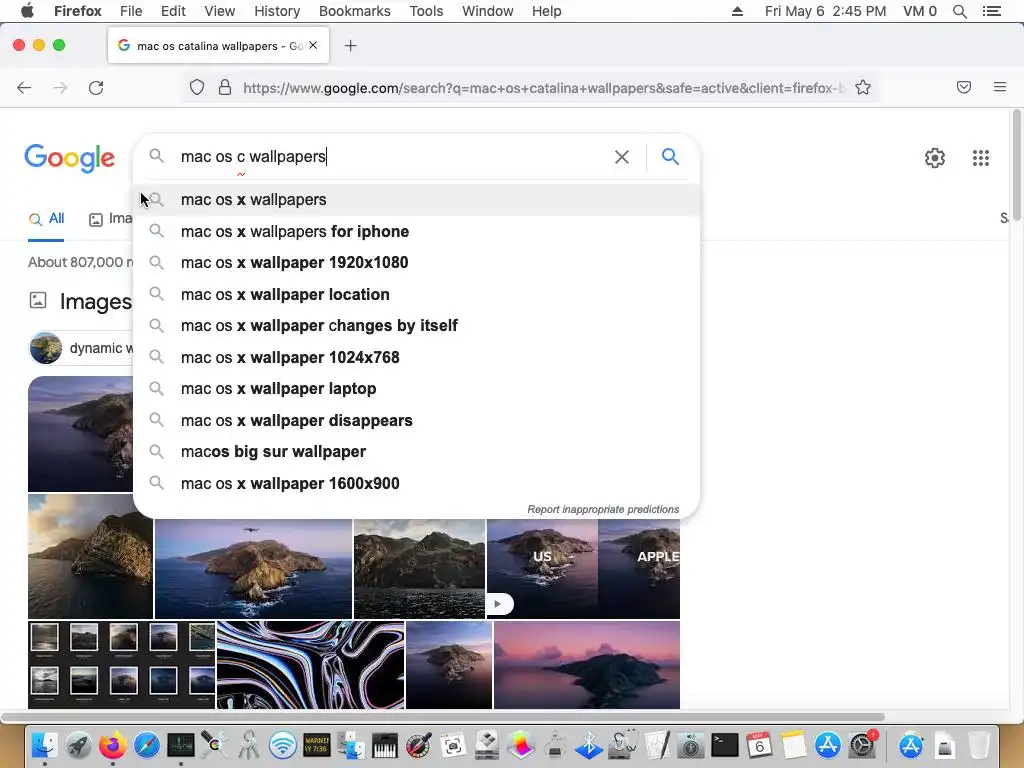This screenshot has height=768, width=1024.
Task: Click into the Google search text field
Action: (x=392, y=157)
